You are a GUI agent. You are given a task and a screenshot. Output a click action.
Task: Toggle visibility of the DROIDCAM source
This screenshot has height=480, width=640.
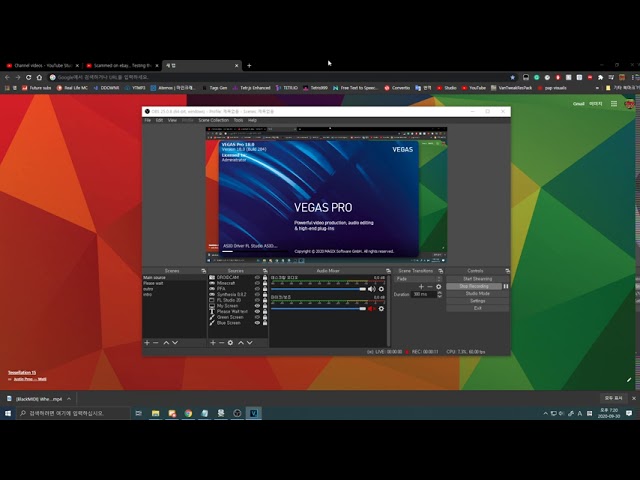click(257, 278)
